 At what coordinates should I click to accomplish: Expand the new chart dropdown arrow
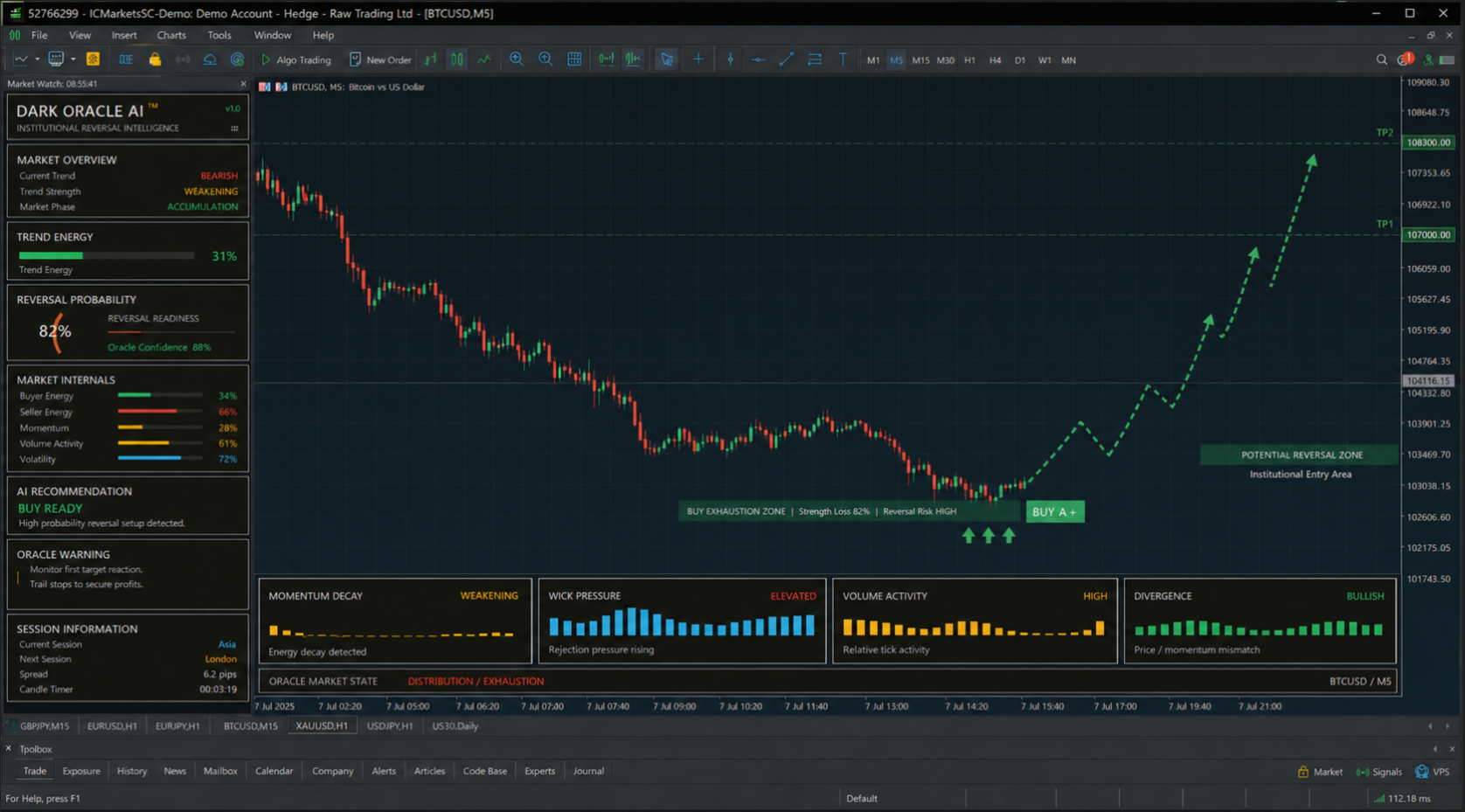37,59
